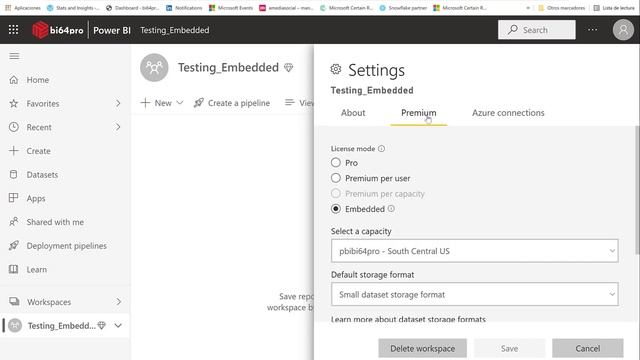This screenshot has height=360, width=640.
Task: Open the more options ellipsis in header
Action: click(x=593, y=29)
